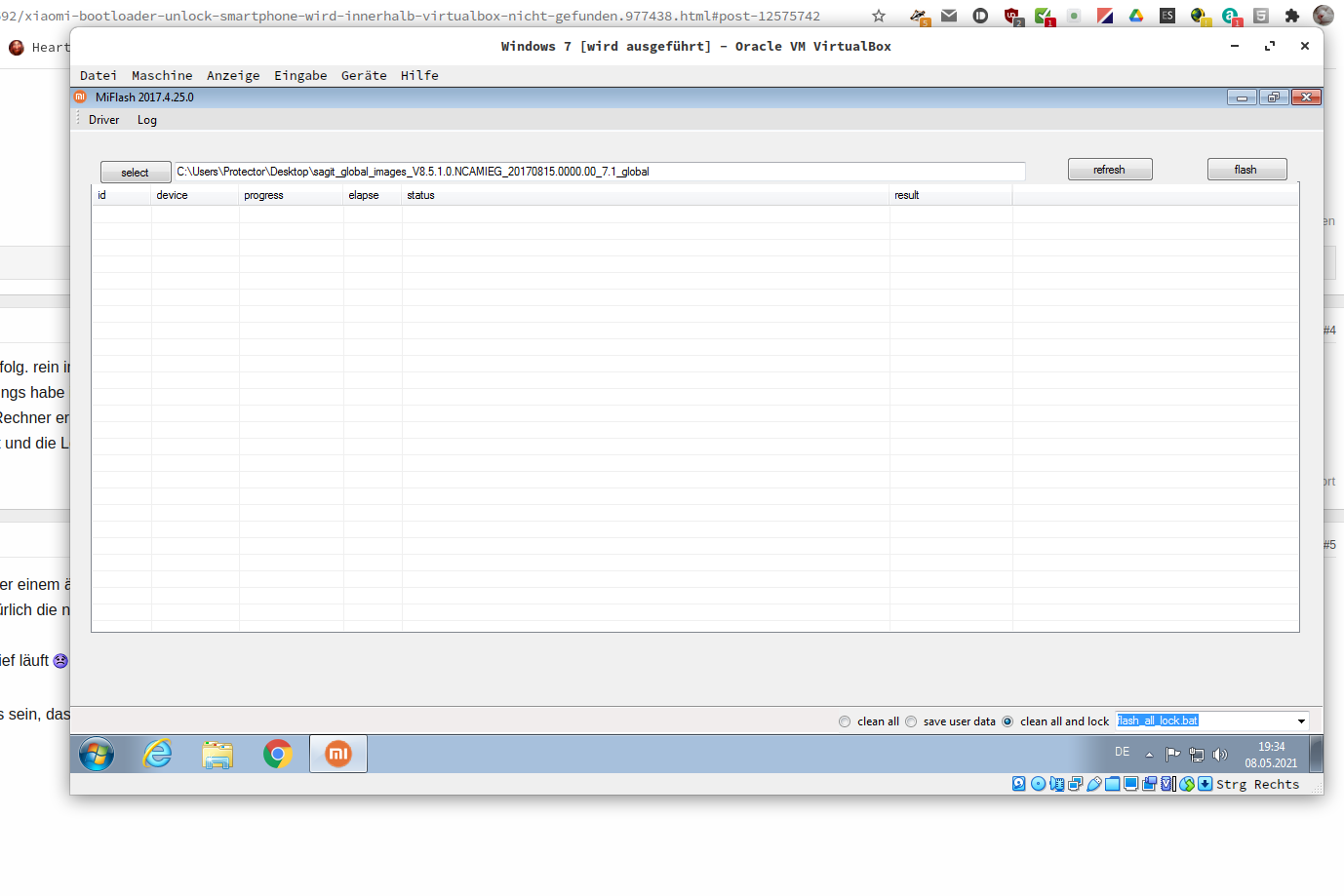Click the device column header
Viewport: 1344px width, 896px height.
tap(195, 195)
